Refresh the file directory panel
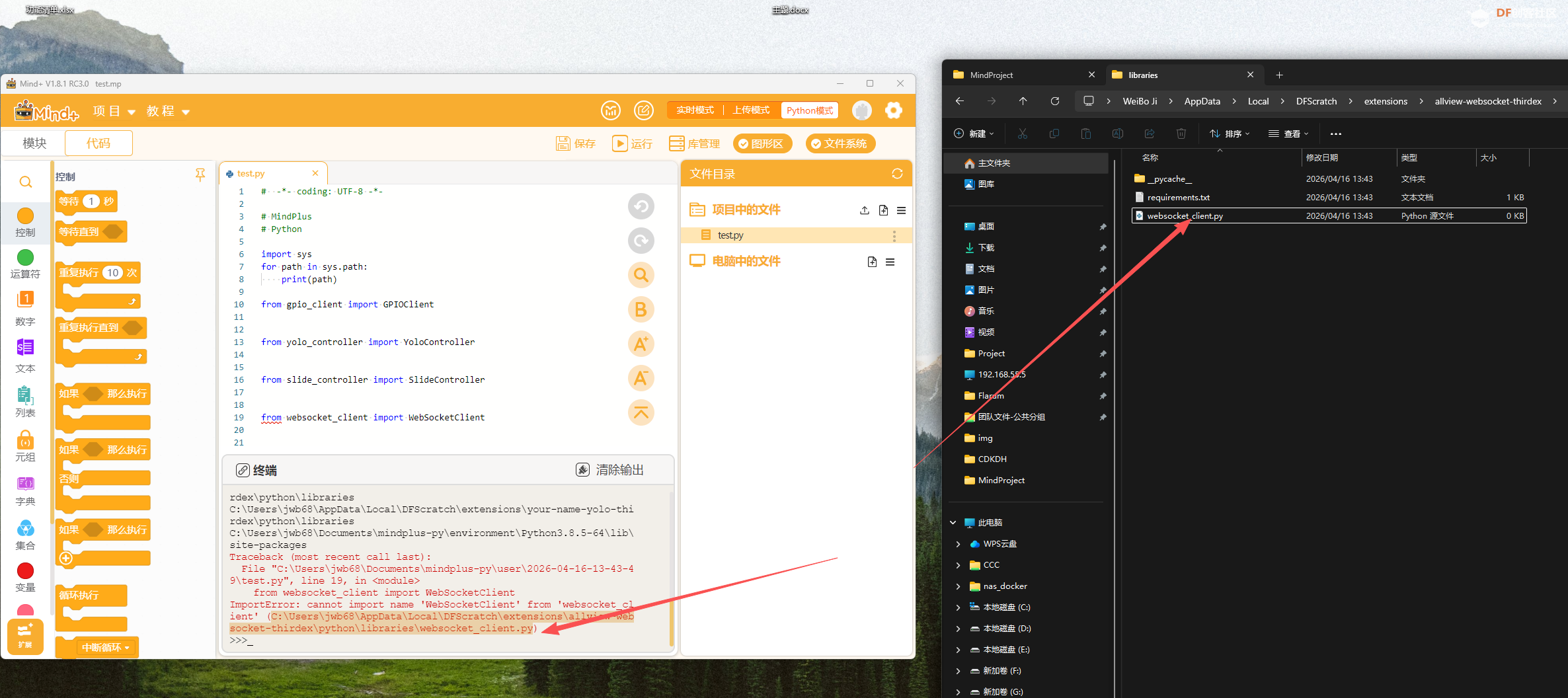 pos(897,174)
